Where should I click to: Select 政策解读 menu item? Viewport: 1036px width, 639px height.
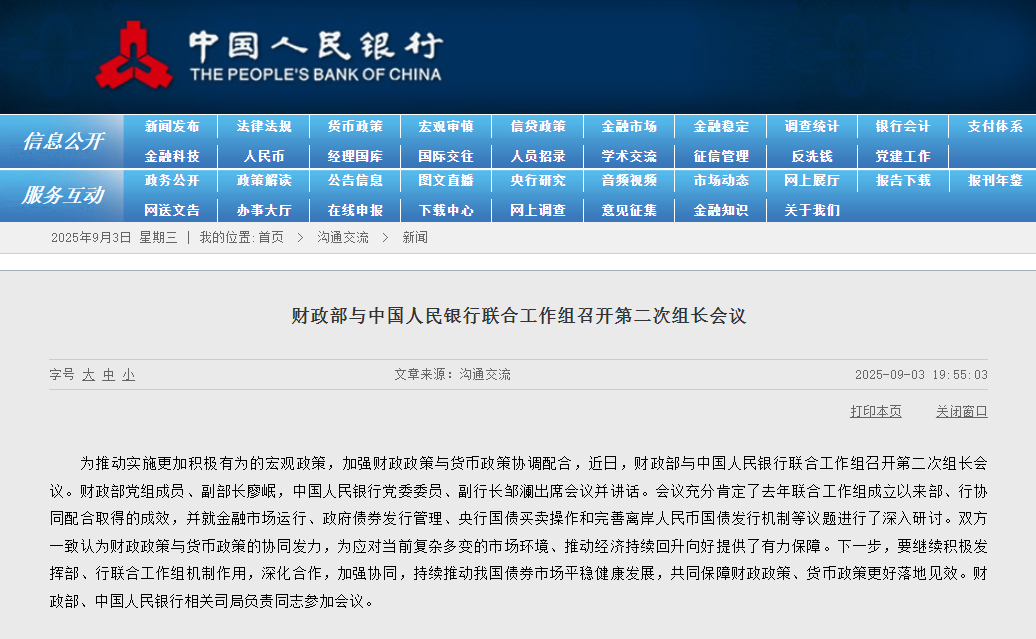(x=264, y=180)
